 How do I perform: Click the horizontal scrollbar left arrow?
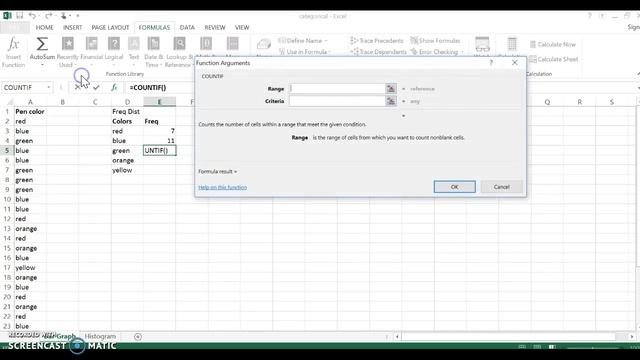point(397,337)
